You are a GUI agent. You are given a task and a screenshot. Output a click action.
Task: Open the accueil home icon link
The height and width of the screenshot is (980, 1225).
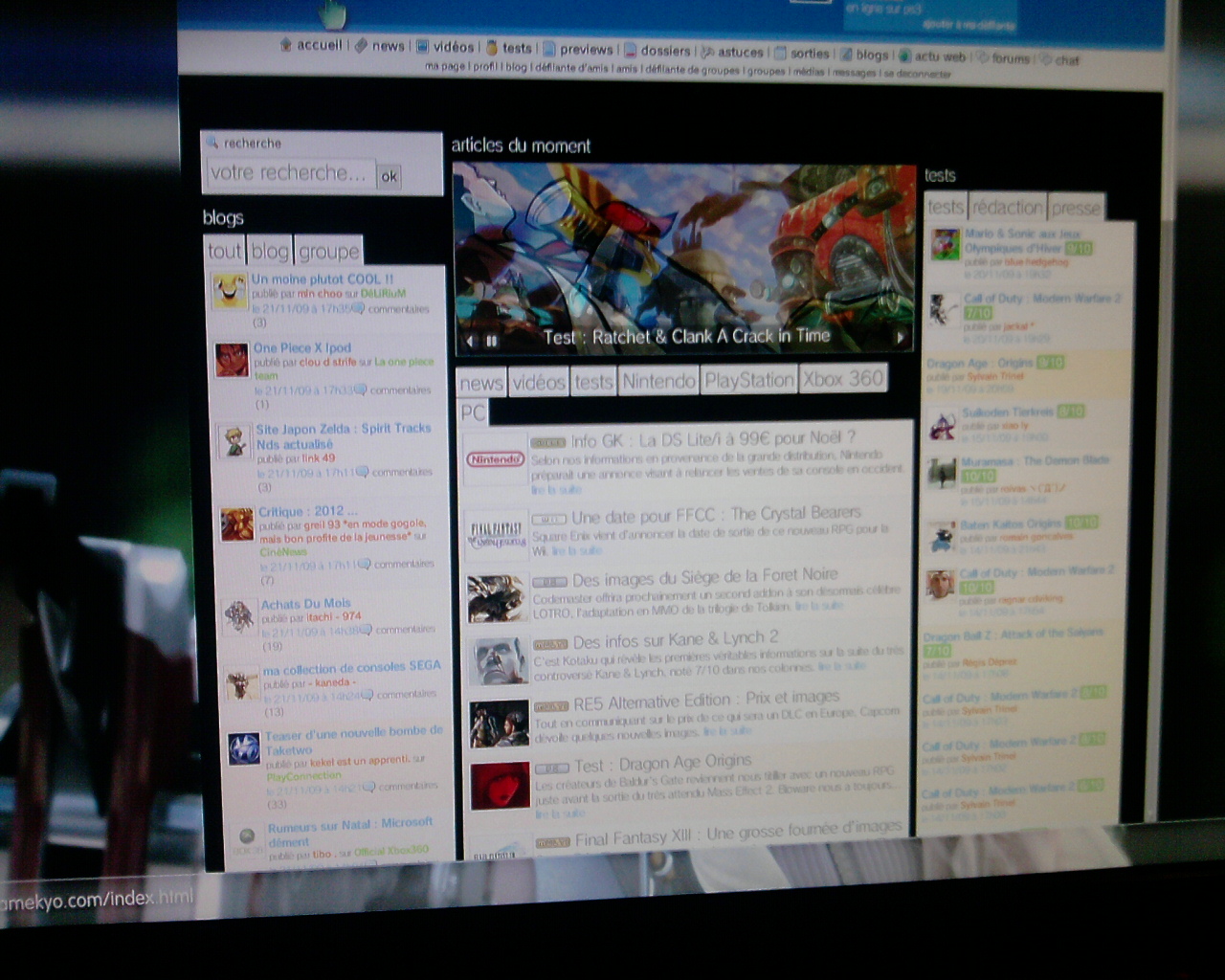click(x=311, y=45)
